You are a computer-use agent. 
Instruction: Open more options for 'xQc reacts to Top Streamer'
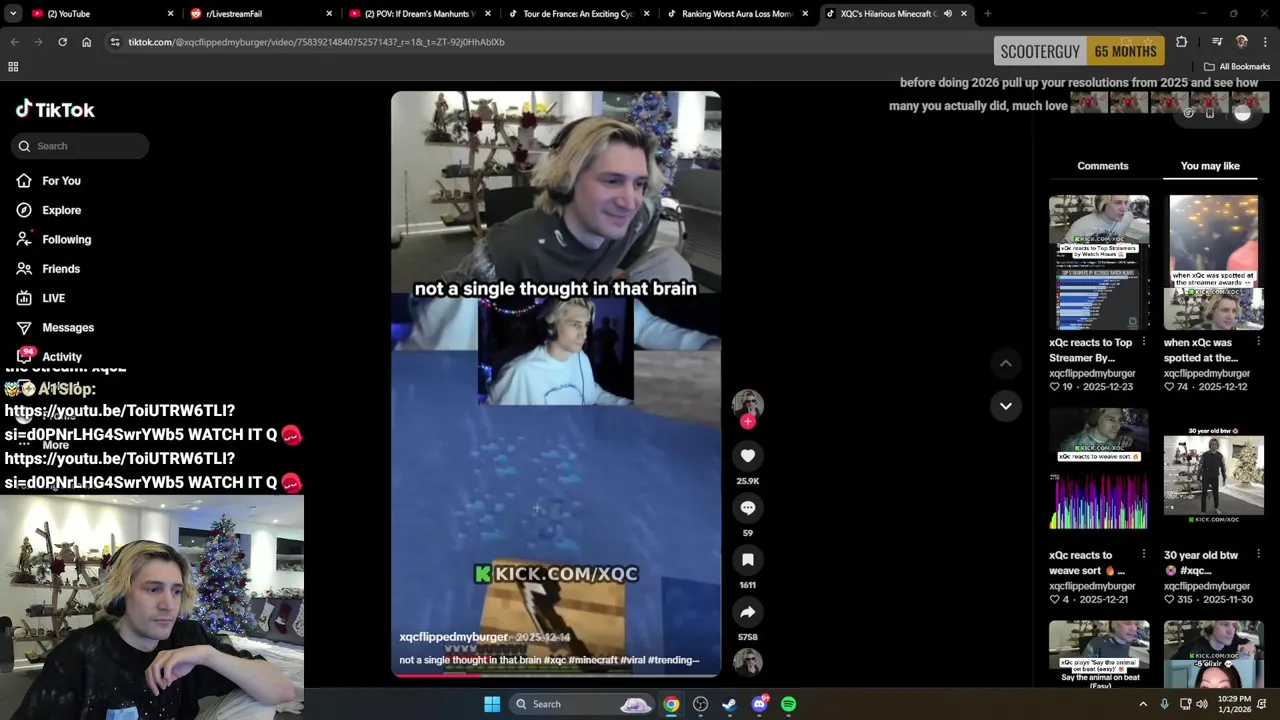point(1144,342)
